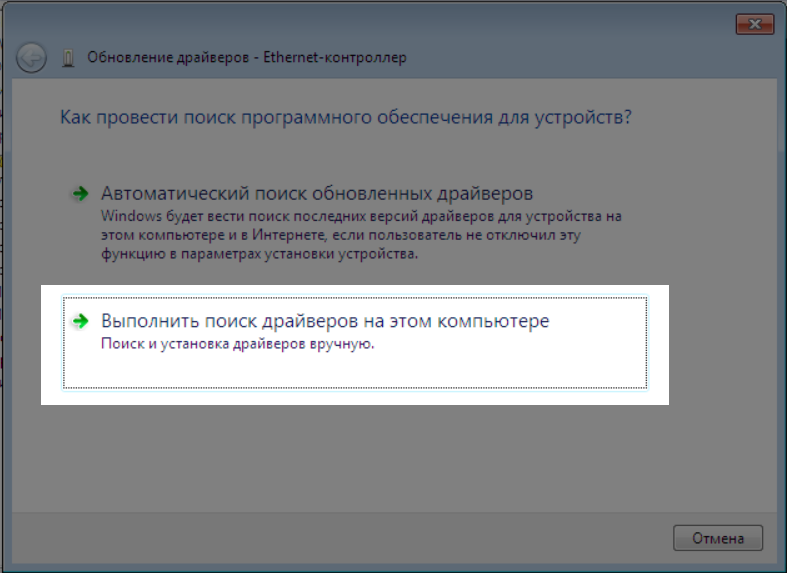Click green arrow beside automatic driver search
This screenshot has width=787, height=573.
(x=80, y=193)
